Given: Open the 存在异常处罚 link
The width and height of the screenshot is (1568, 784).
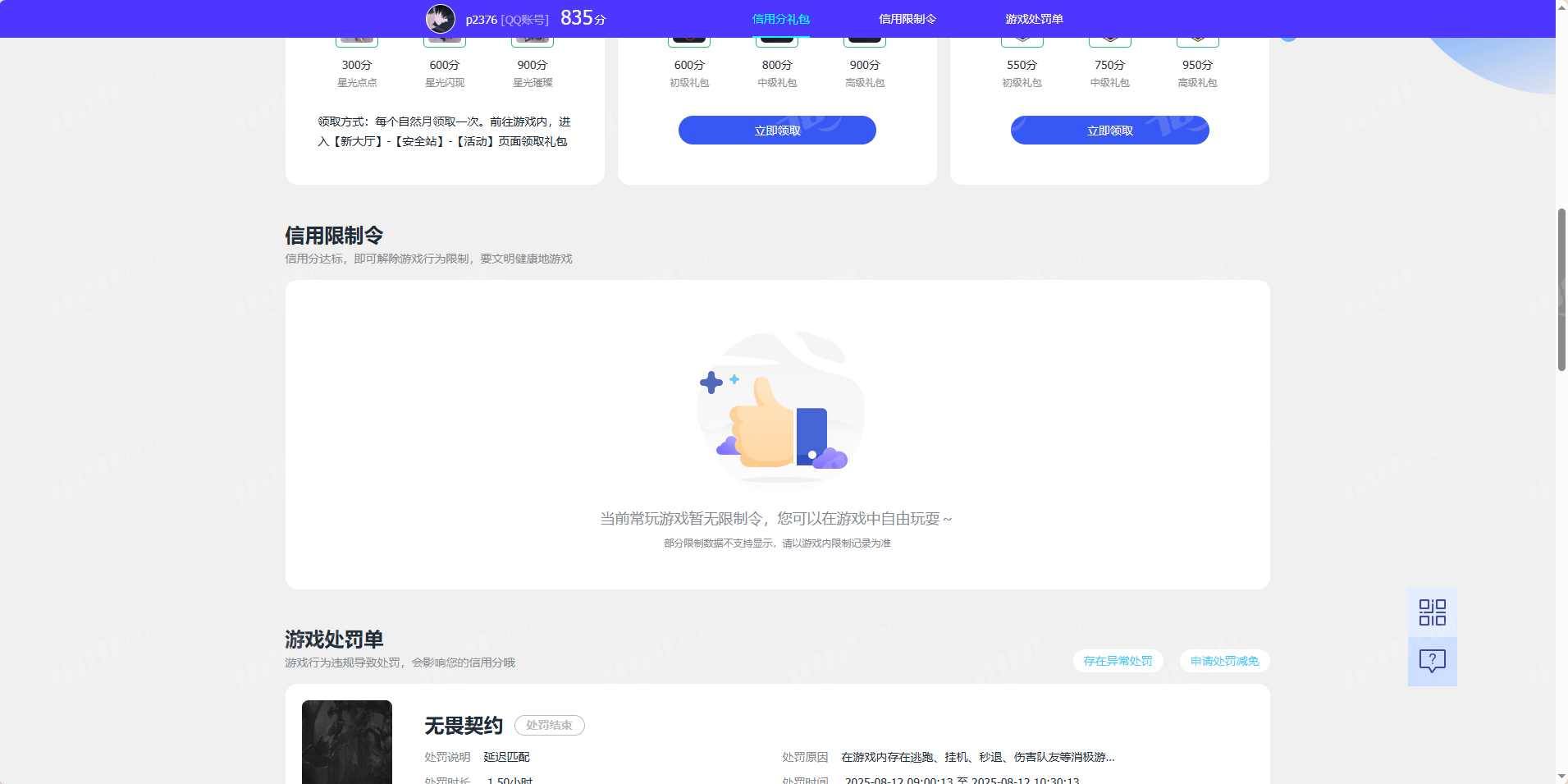Looking at the screenshot, I should 1118,661.
